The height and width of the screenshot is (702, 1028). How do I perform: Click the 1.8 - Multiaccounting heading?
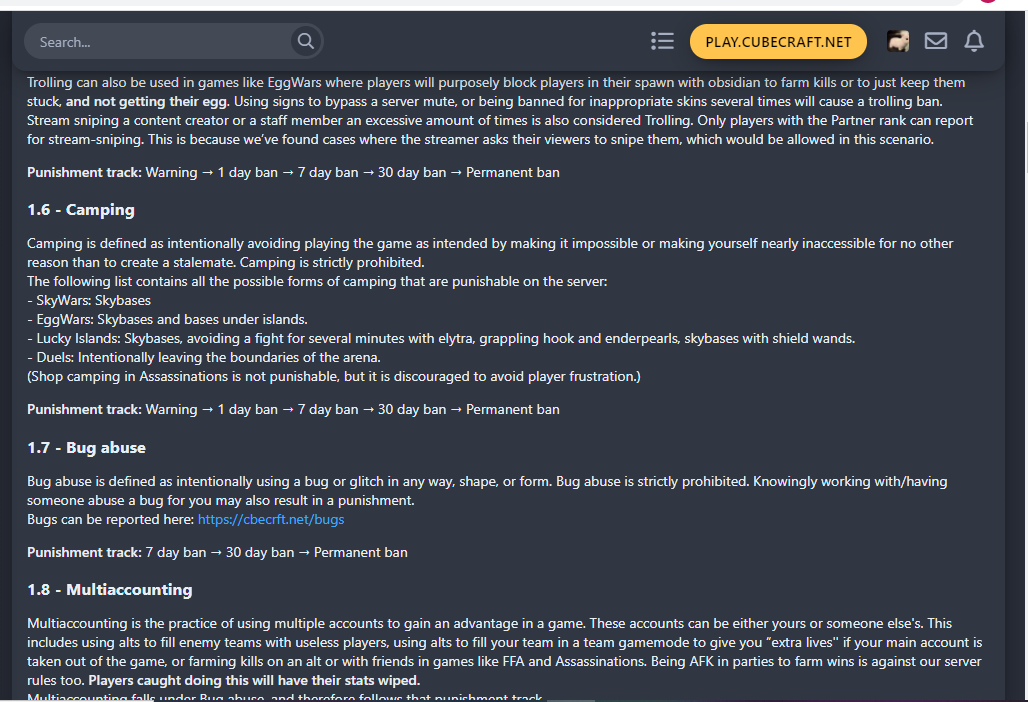(x=109, y=590)
